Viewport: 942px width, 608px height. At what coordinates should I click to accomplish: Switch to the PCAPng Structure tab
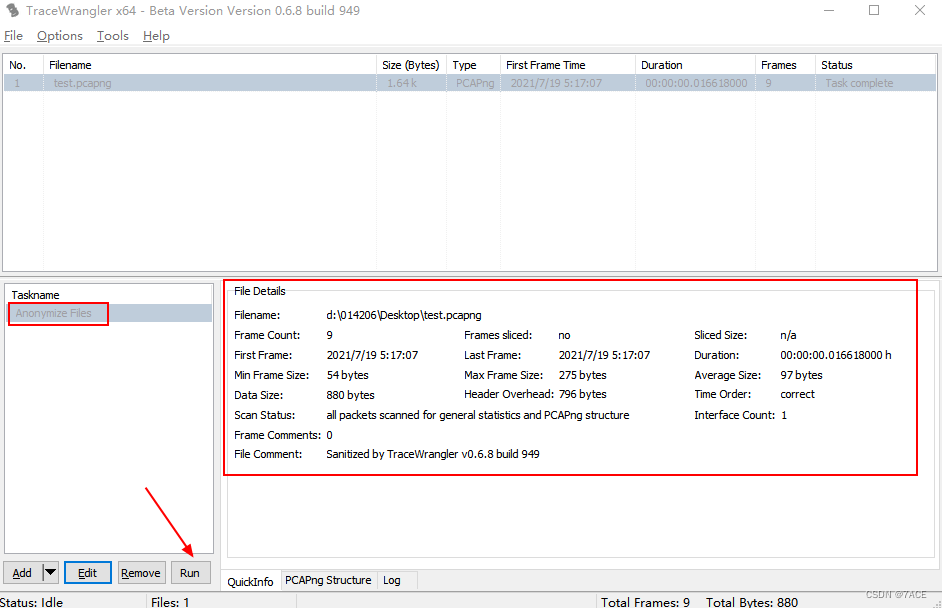click(x=328, y=580)
